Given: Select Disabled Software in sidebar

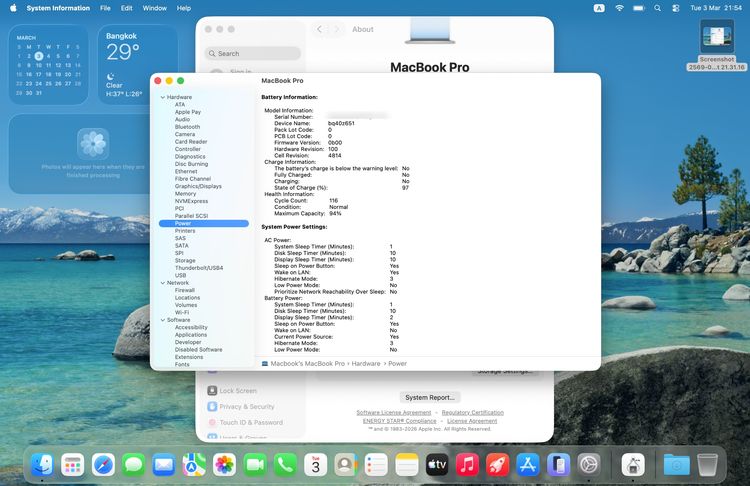Looking at the screenshot, I should pos(199,350).
